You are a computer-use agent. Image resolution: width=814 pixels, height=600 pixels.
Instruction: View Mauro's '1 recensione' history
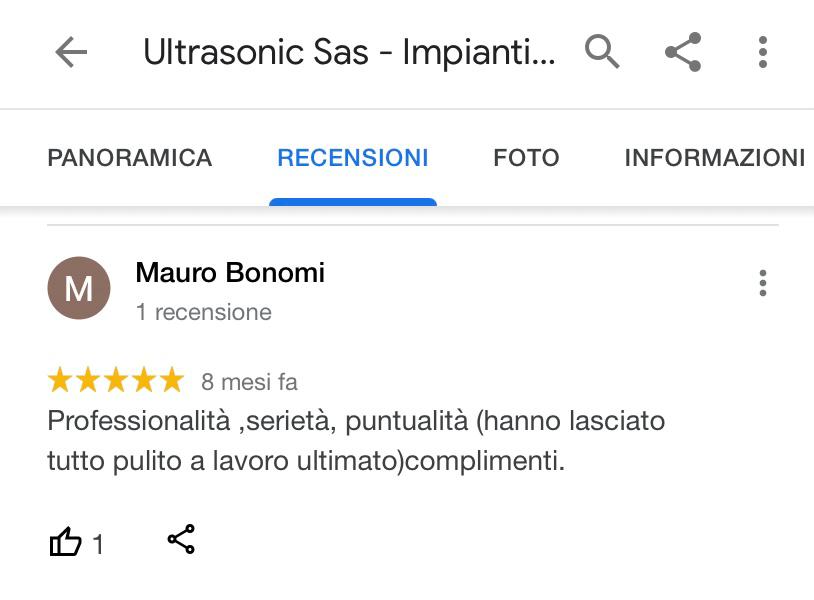click(x=204, y=312)
